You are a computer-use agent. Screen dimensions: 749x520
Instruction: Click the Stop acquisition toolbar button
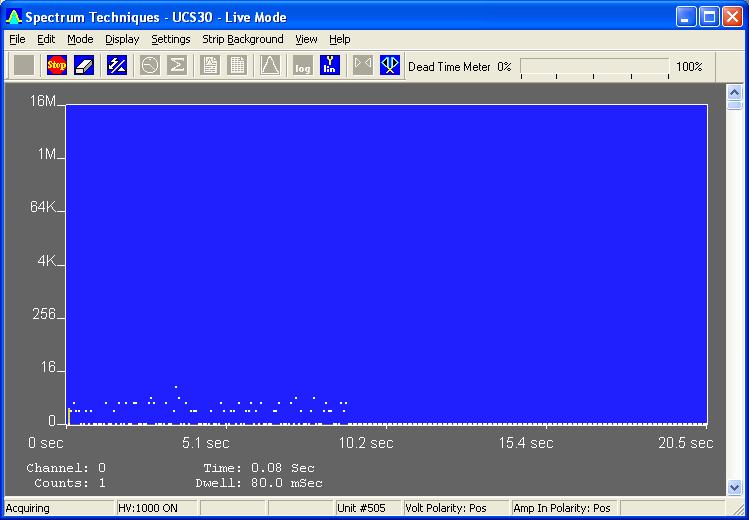tap(56, 65)
